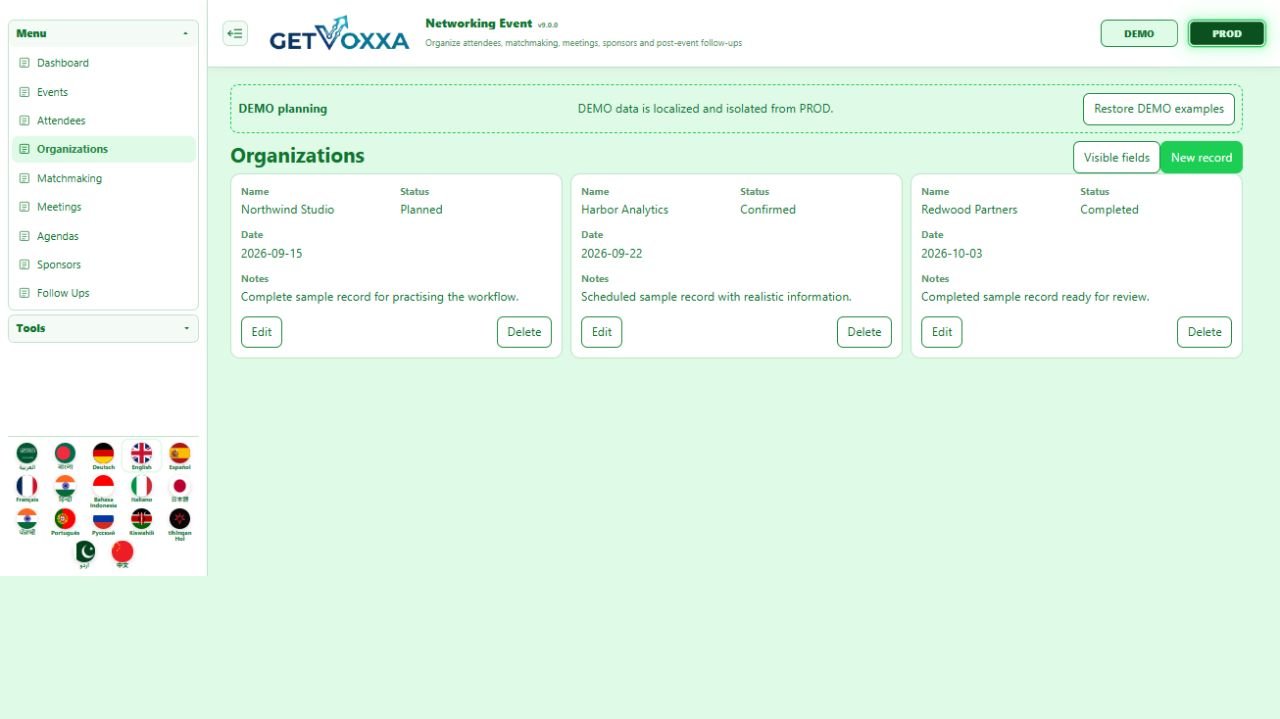Switch language to Kiswahili
The image size is (1280, 719).
click(x=141, y=522)
